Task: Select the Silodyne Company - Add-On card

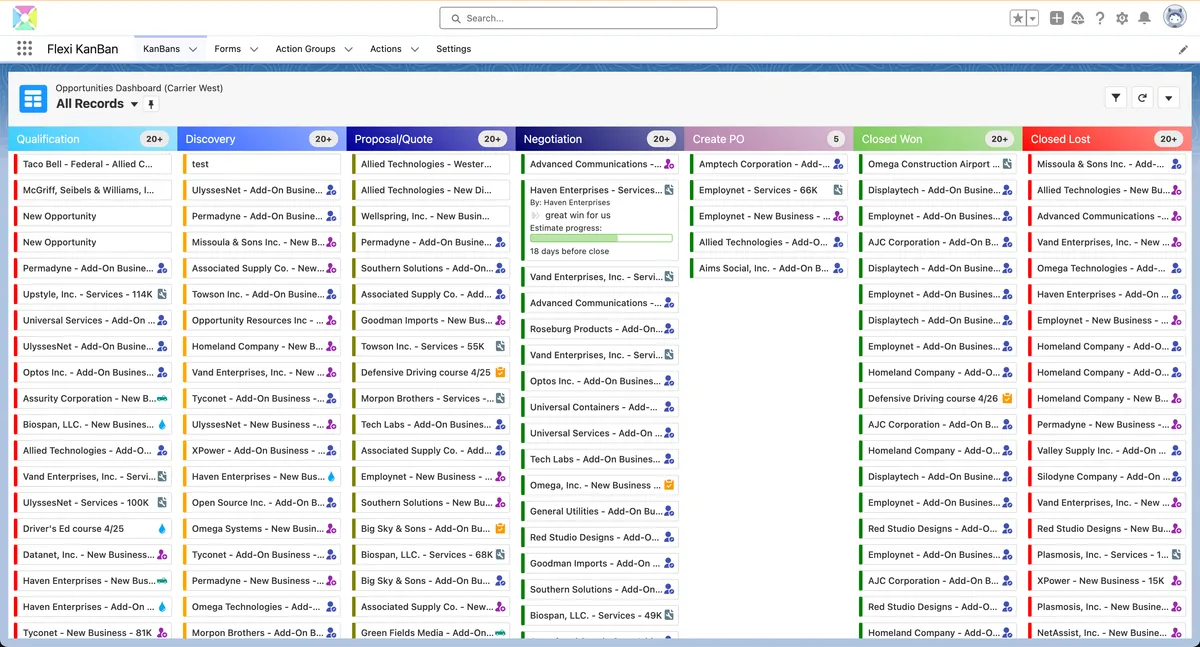Action: pos(1106,476)
